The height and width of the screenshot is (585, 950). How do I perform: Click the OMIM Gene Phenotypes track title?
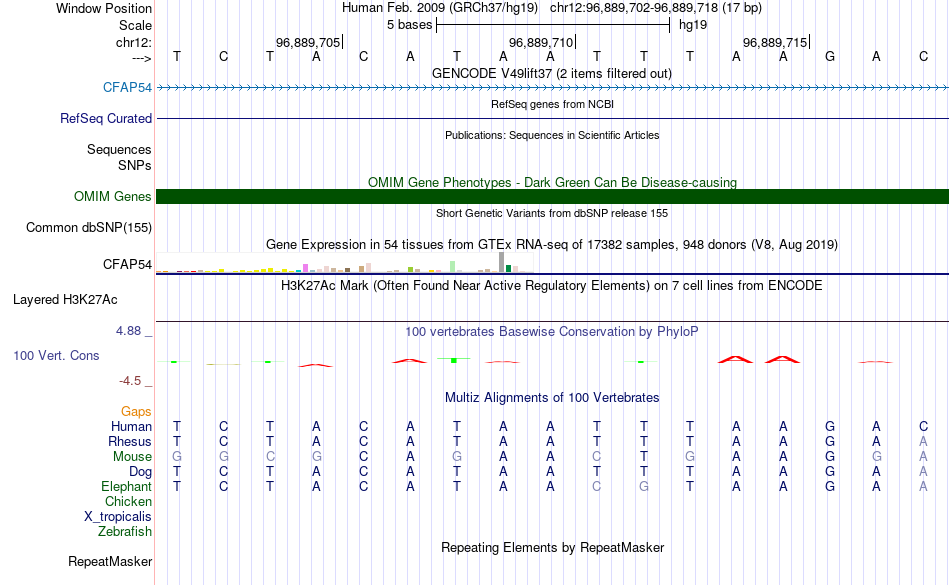(x=553, y=182)
